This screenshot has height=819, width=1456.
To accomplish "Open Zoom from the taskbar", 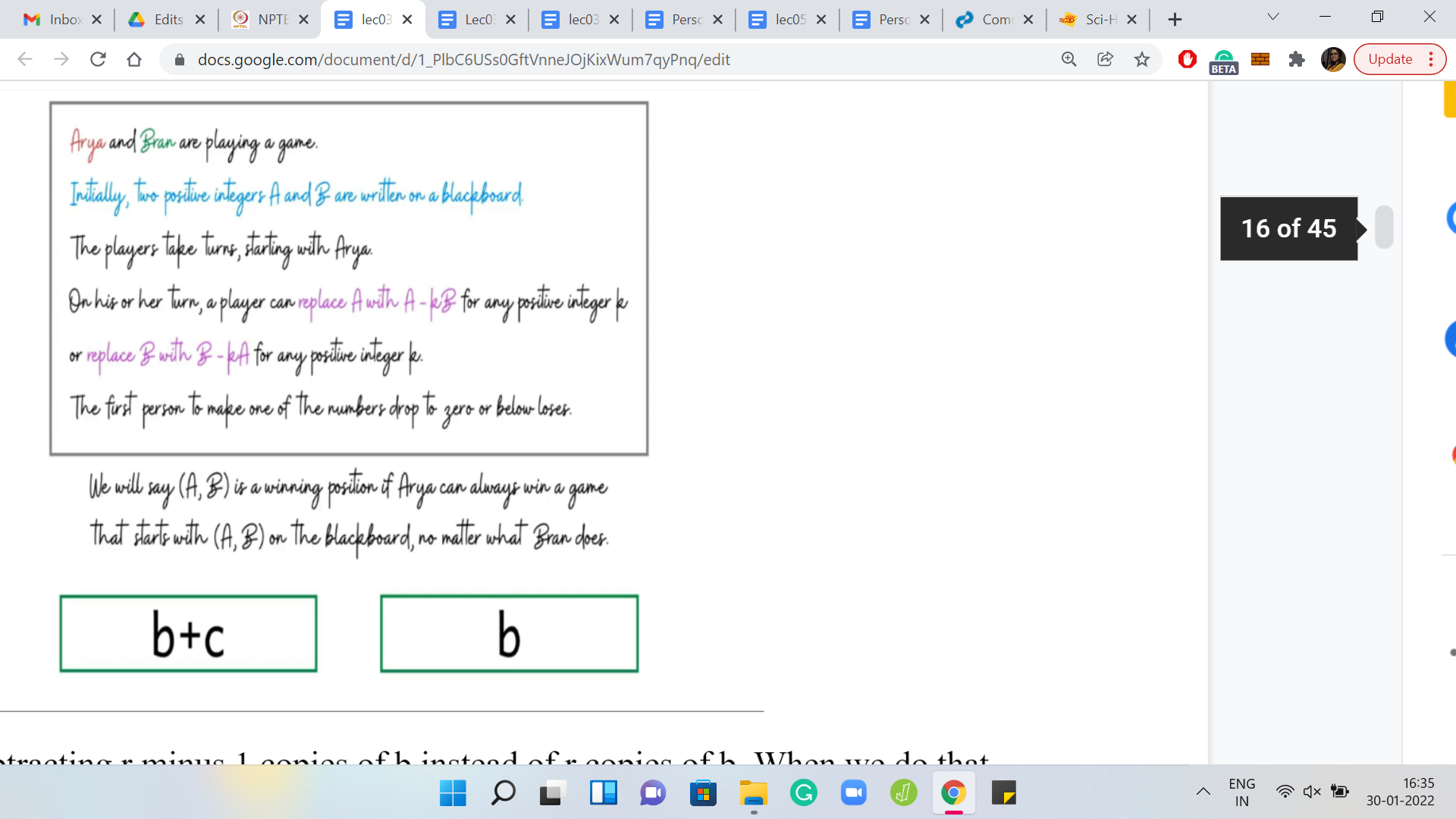I will (853, 793).
